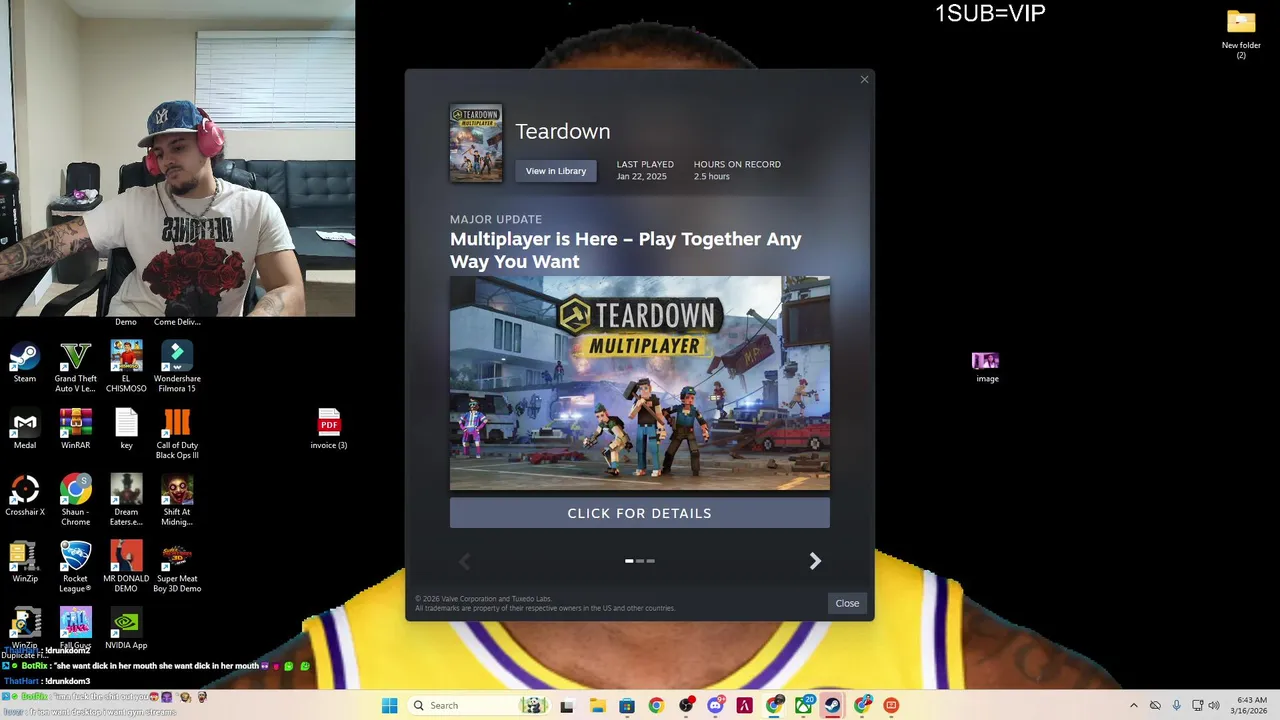Select the 'image' file on desktop
The width and height of the screenshot is (1280, 720).
coord(986,366)
